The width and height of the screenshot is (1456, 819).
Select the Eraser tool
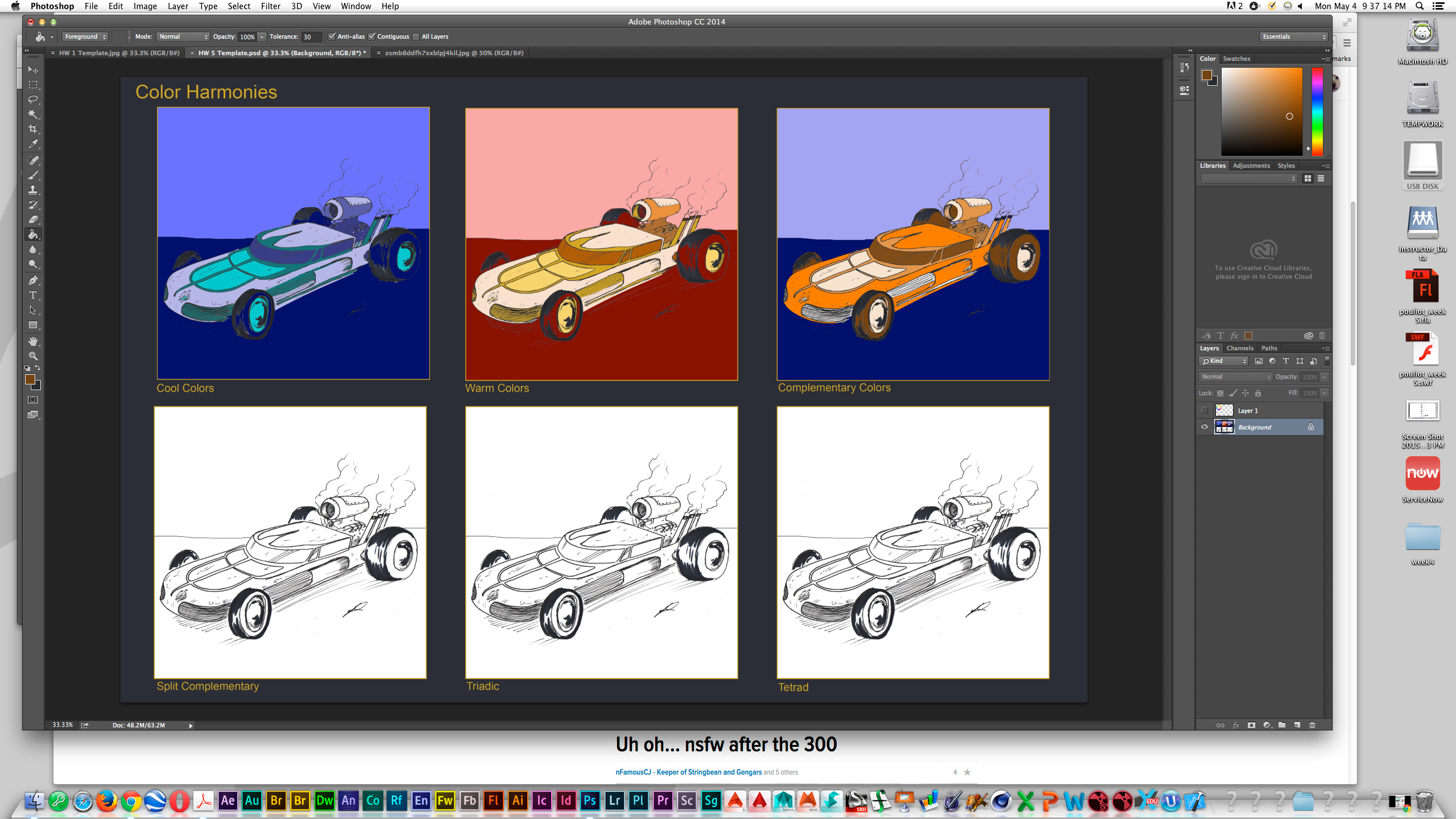click(33, 220)
